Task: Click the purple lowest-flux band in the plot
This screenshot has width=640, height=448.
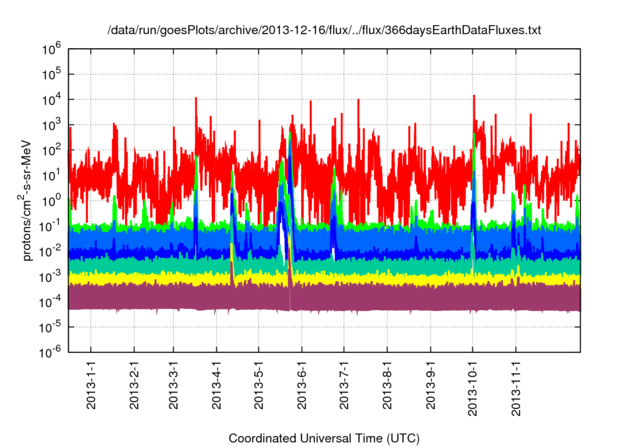Action: pos(324,298)
